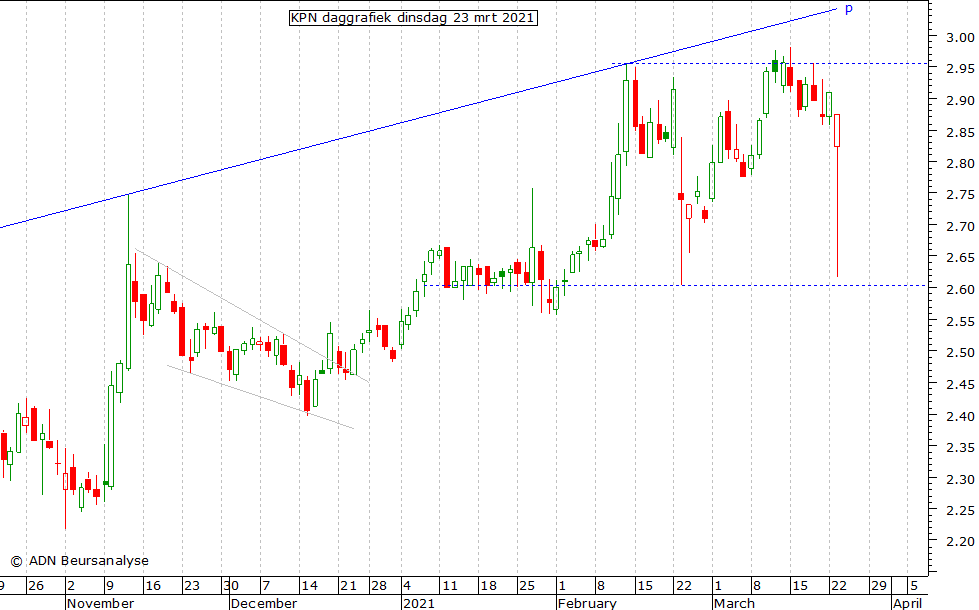Image resolution: width=979 pixels, height=610 pixels.
Task: Click the blue 'p' trendline label
Action: point(849,9)
